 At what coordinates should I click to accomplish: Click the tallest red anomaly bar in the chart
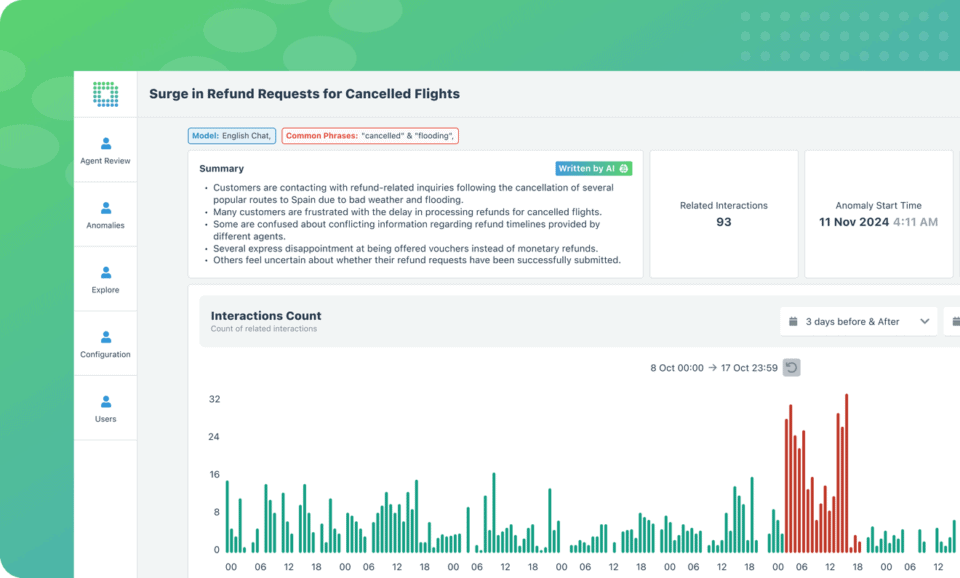[845, 470]
